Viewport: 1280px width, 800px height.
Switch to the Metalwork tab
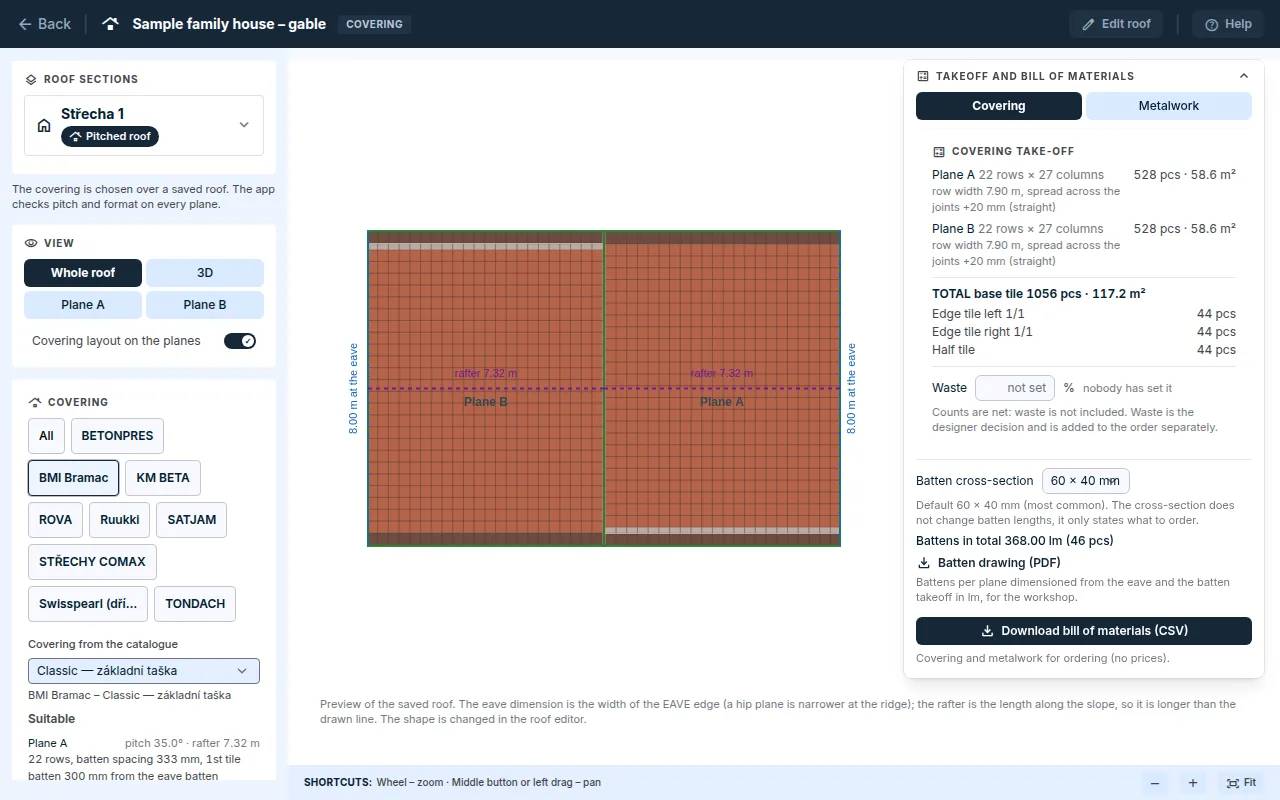[1169, 106]
